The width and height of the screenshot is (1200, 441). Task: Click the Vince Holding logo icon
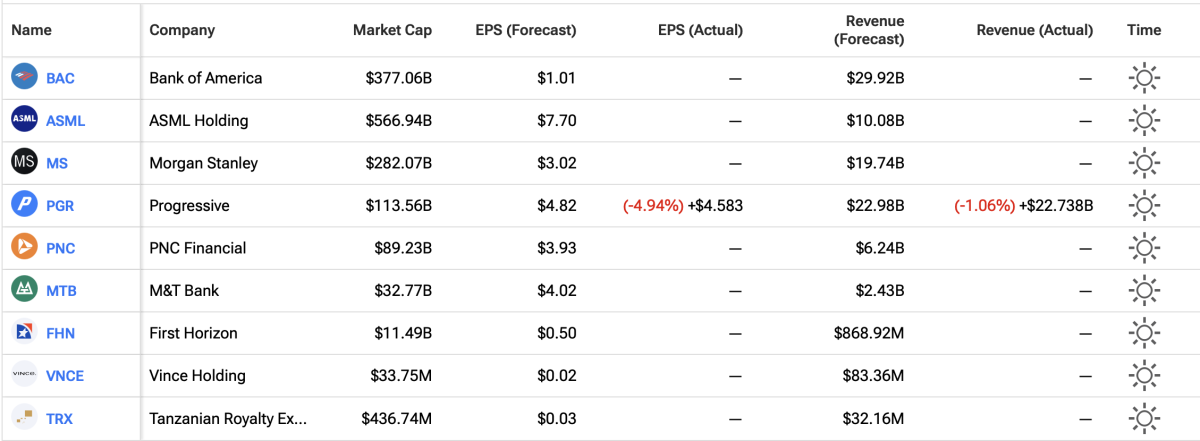coord(24,376)
